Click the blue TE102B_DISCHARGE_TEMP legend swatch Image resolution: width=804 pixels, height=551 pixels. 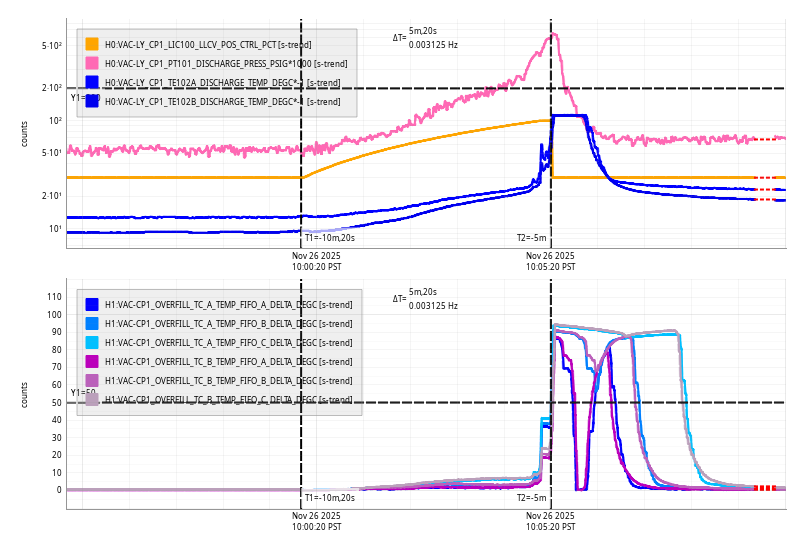point(92,101)
